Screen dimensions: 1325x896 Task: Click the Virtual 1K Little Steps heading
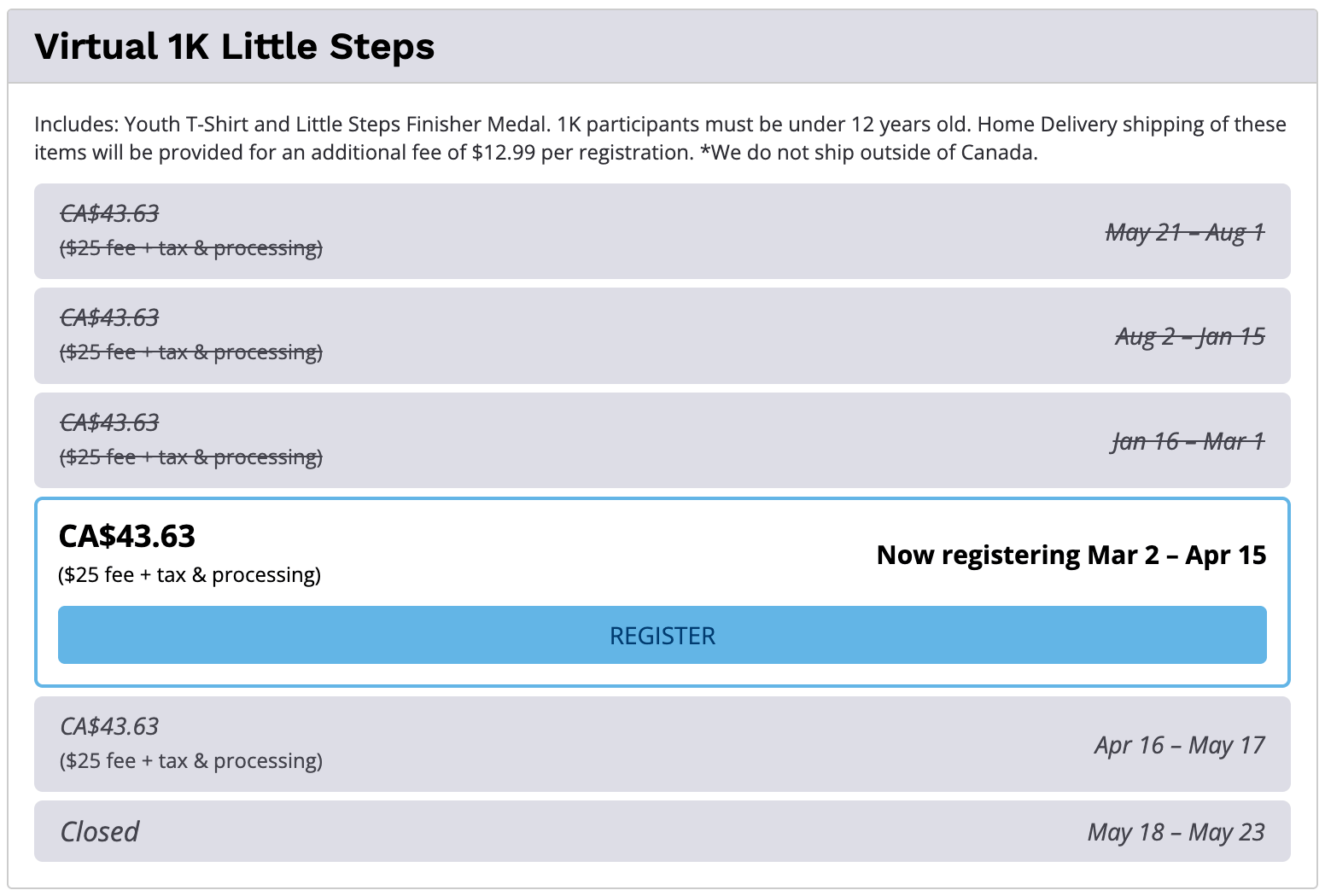(x=235, y=46)
